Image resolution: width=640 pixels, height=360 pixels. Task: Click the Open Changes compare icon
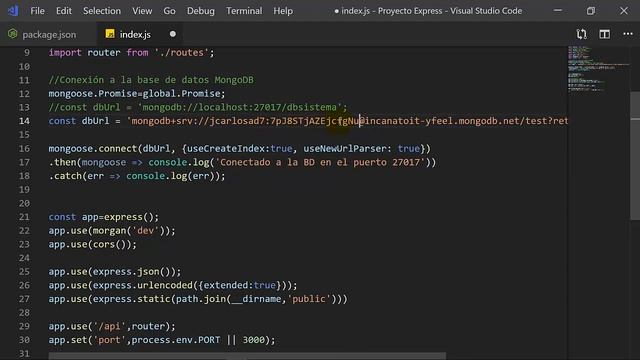click(x=582, y=34)
